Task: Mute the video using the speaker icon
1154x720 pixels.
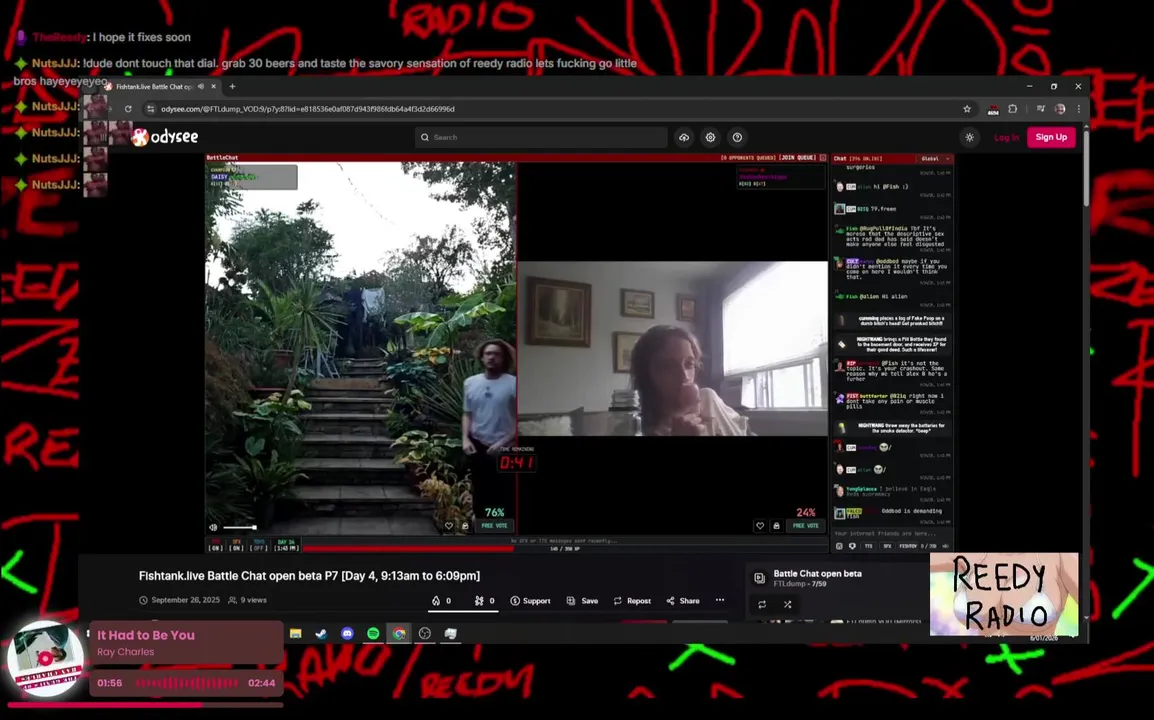Action: click(213, 527)
